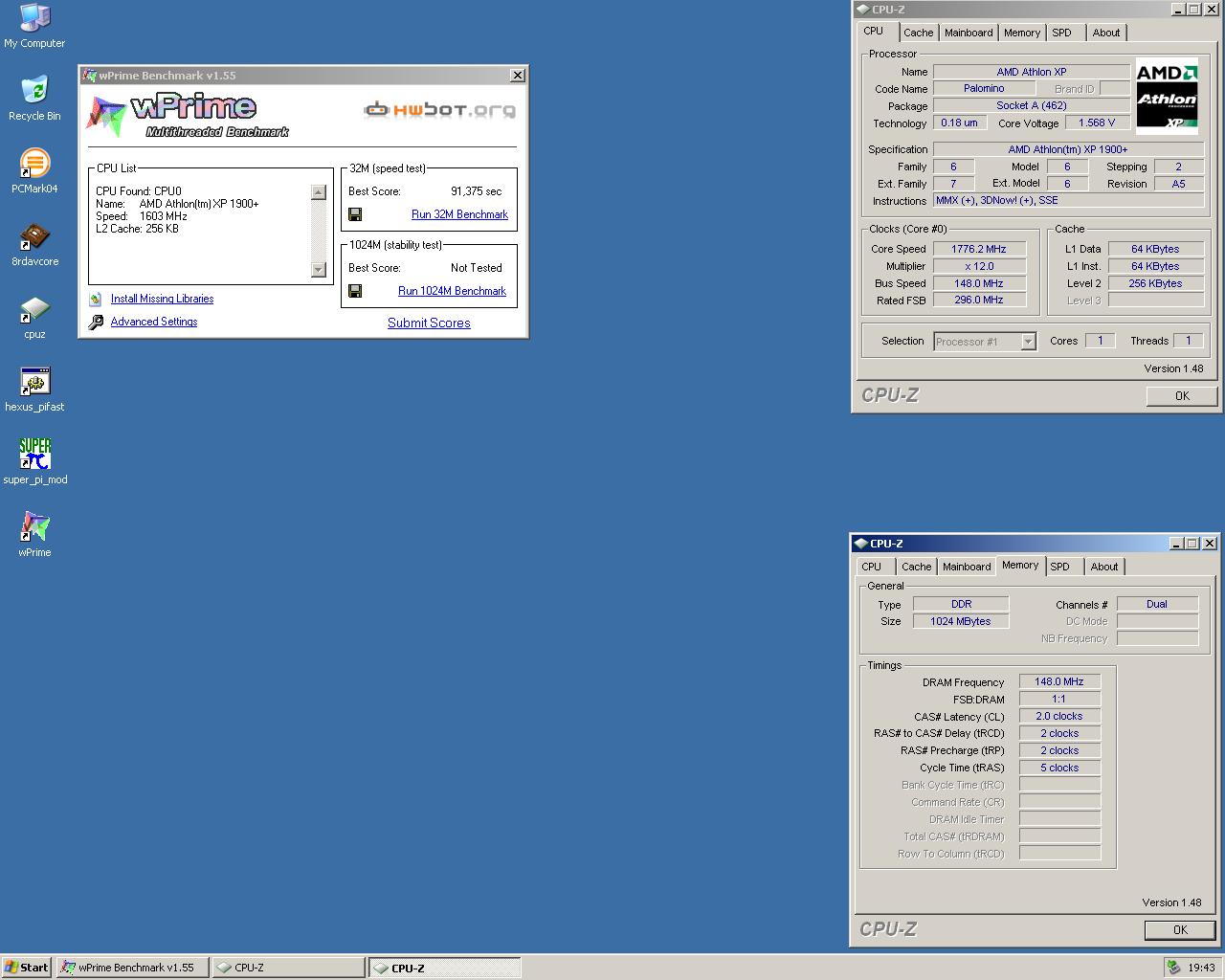Run the 32M benchmark
The width and height of the screenshot is (1225, 980).
[x=459, y=214]
